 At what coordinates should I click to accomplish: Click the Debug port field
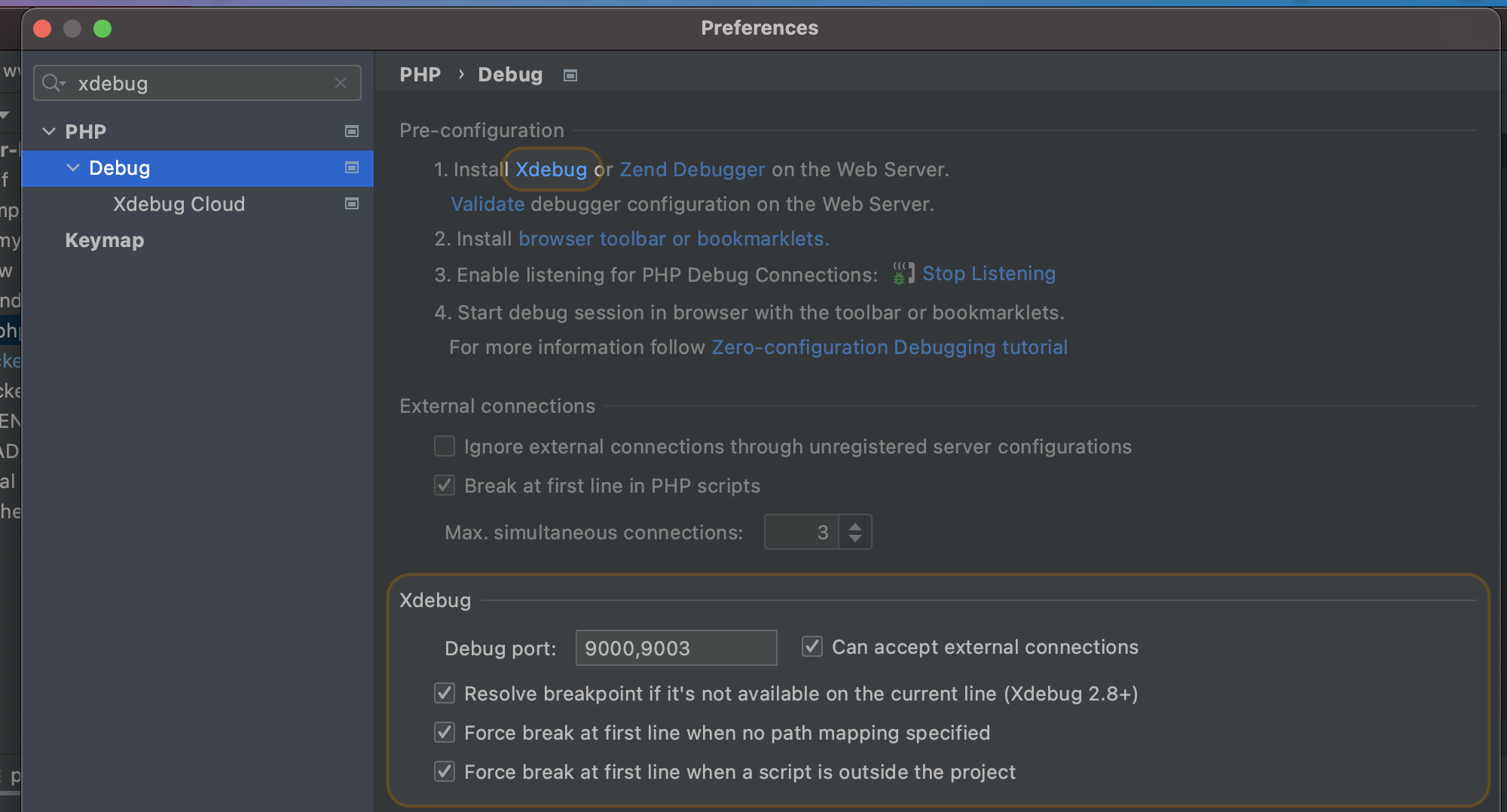click(x=676, y=648)
